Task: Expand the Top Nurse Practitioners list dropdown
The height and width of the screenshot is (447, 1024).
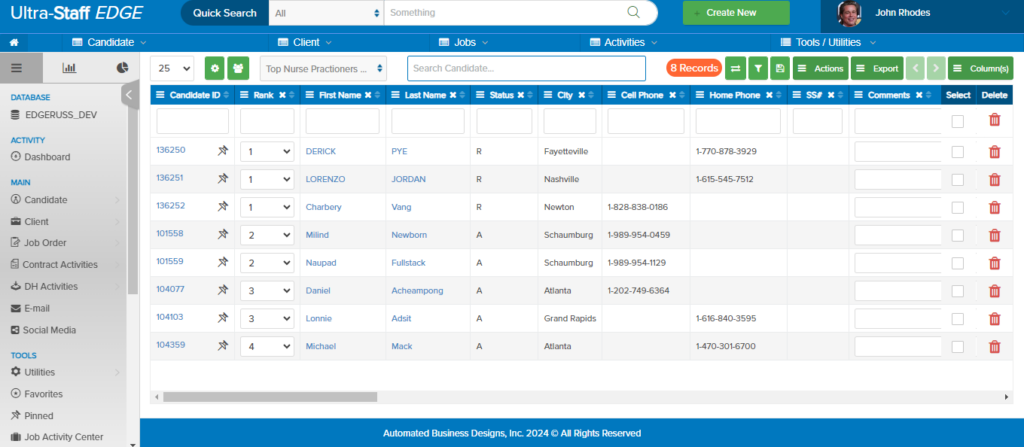Action: pos(322,68)
